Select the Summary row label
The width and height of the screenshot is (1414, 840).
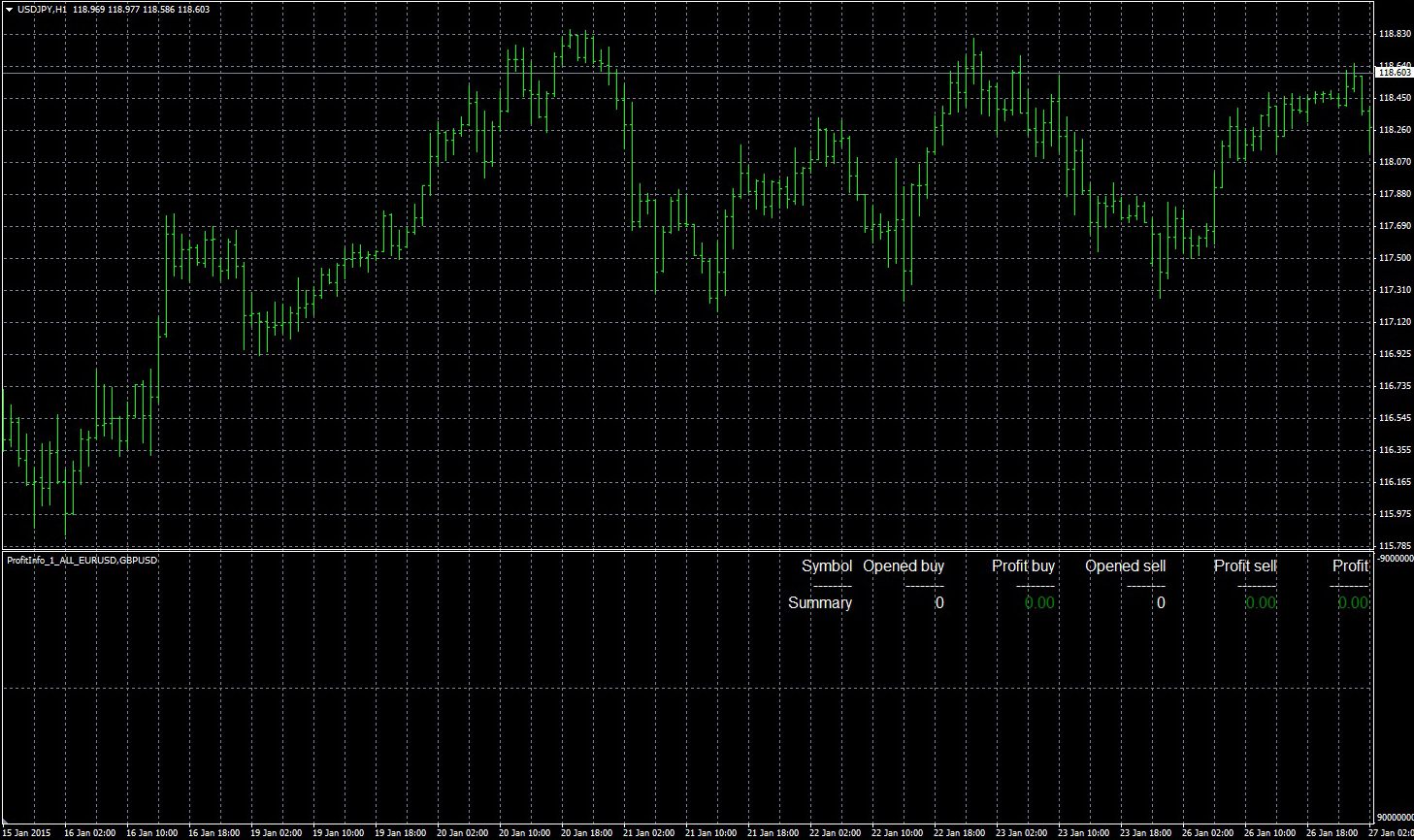819,602
